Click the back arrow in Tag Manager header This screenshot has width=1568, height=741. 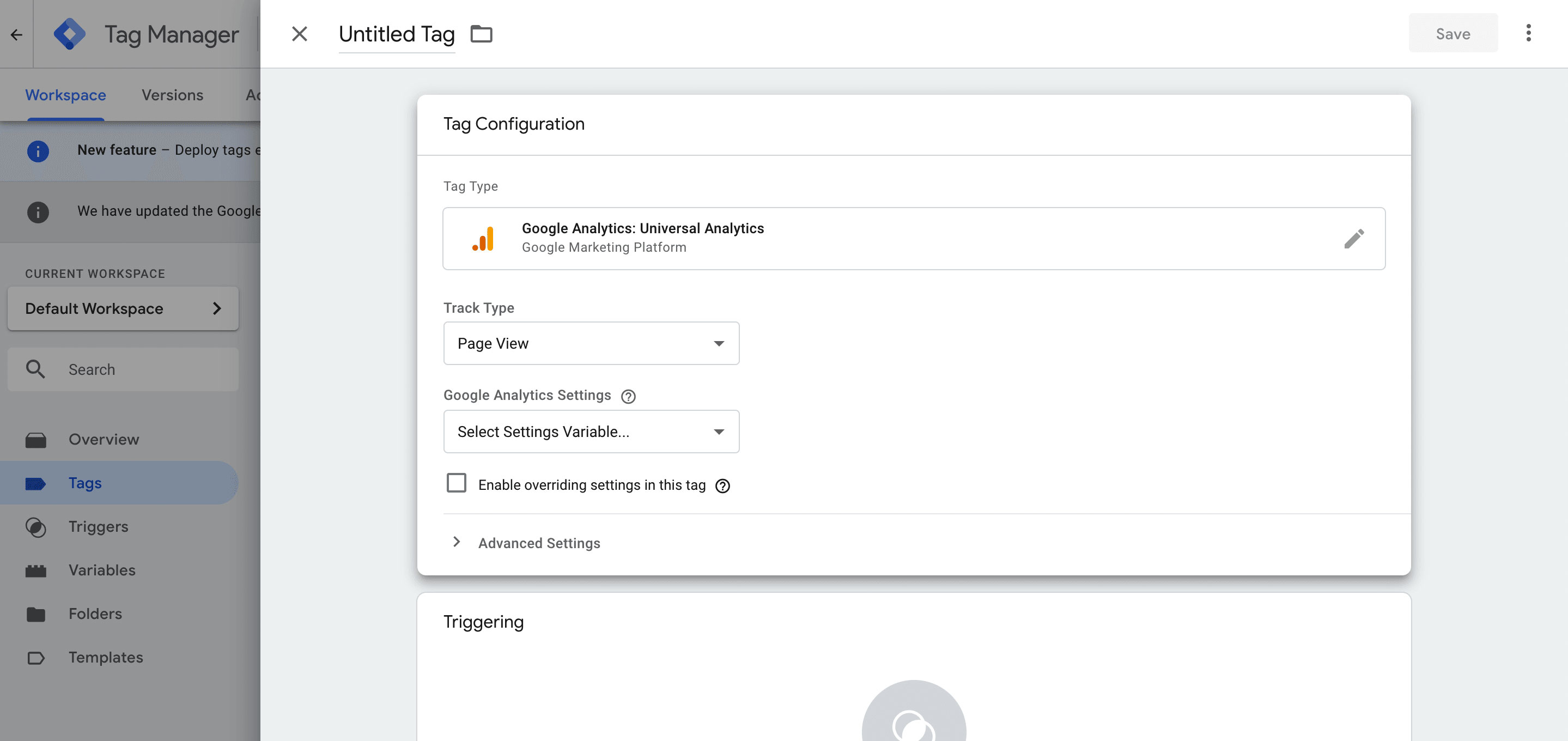click(x=16, y=35)
